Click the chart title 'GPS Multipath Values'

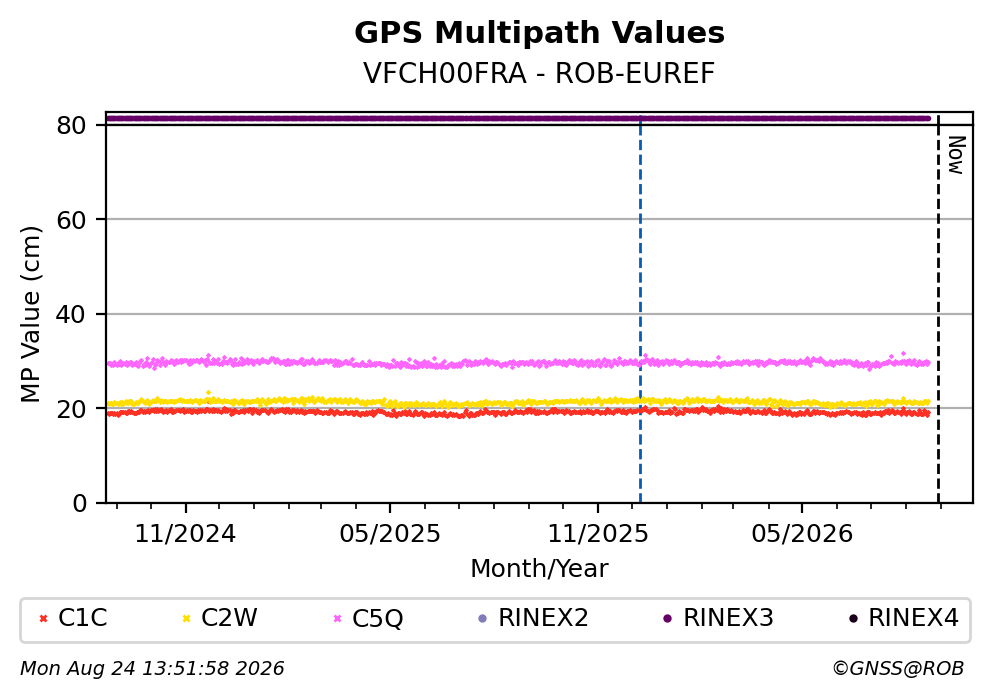point(539,33)
